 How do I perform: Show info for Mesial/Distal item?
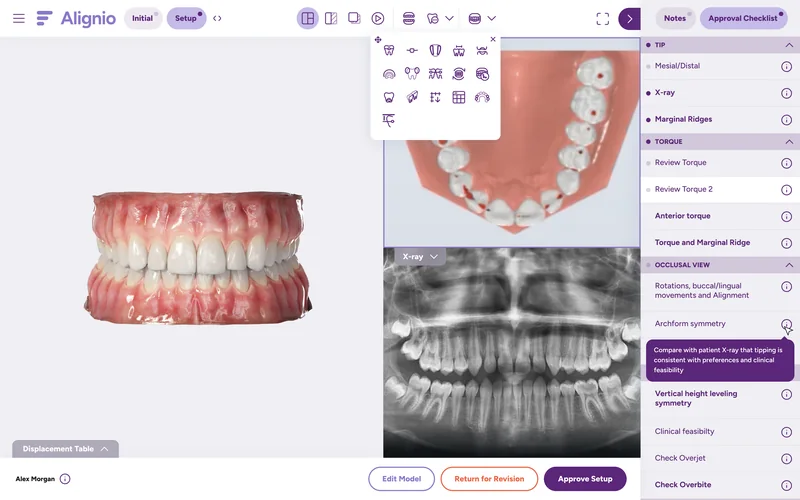pyautogui.click(x=786, y=66)
